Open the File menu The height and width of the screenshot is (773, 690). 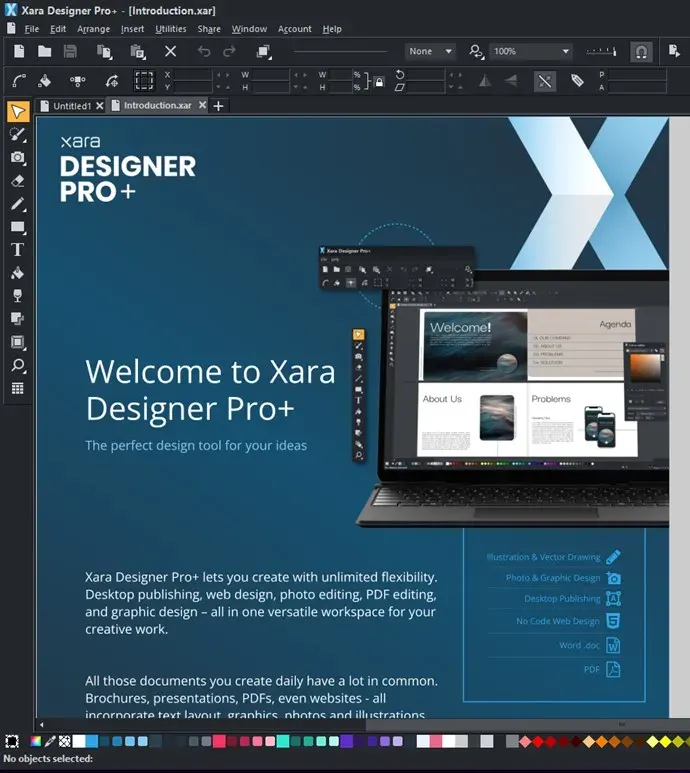coord(32,29)
